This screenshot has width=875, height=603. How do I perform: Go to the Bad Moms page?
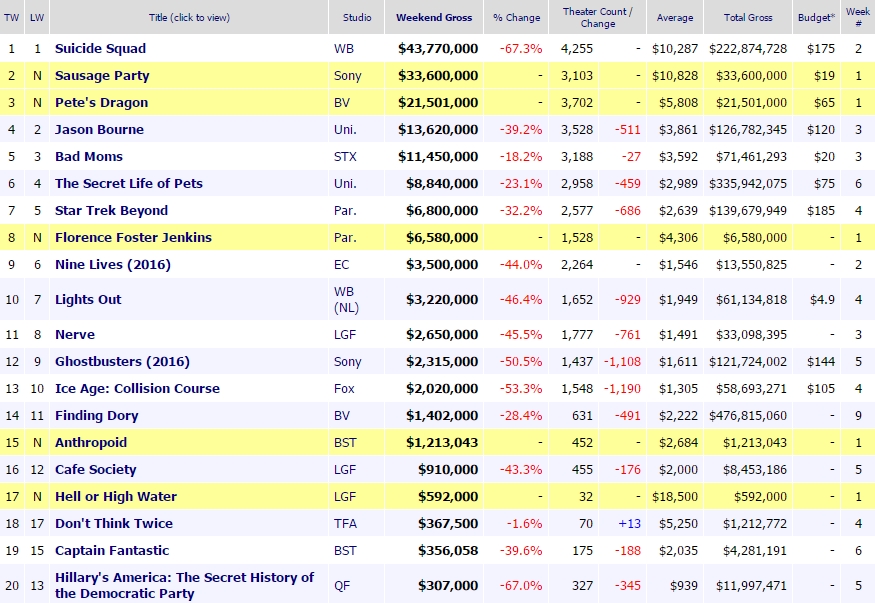coord(89,156)
